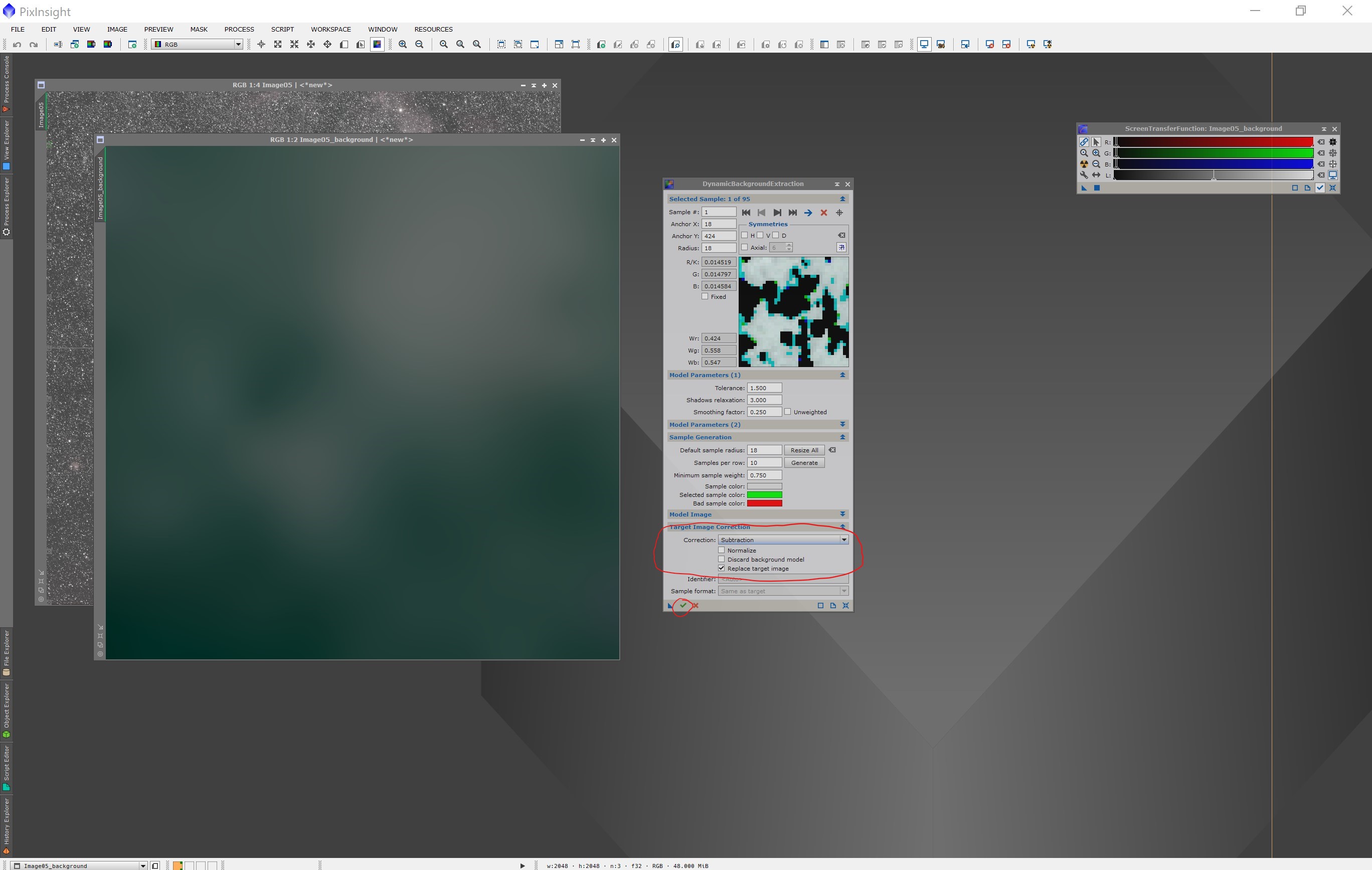Viewport: 1372px width, 870px height.
Task: Expand Model Parameters (2) section
Action: (842, 424)
